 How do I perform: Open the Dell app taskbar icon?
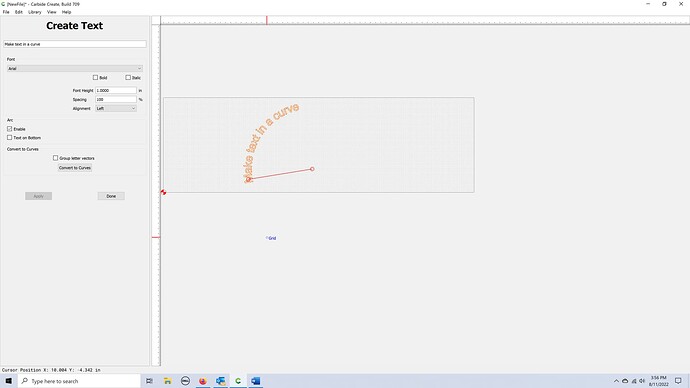185,381
